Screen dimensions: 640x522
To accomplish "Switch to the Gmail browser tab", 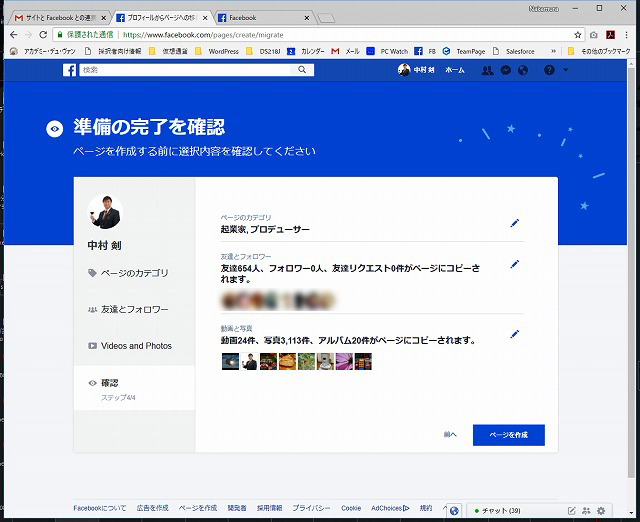I will 56,17.
